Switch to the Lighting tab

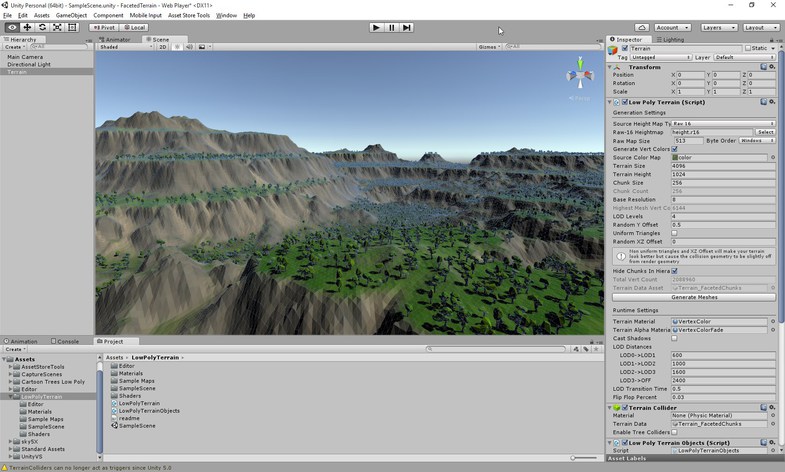point(669,39)
